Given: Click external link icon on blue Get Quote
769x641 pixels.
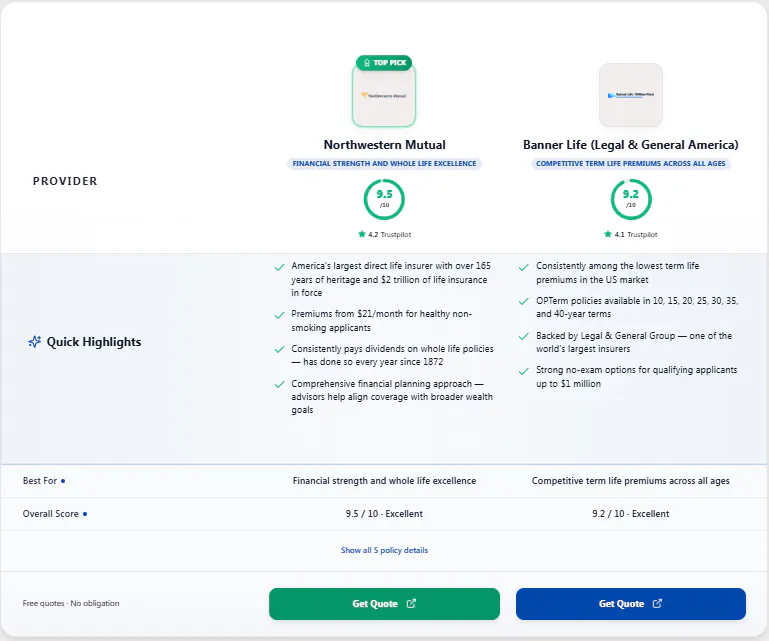Looking at the screenshot, I should tap(657, 603).
